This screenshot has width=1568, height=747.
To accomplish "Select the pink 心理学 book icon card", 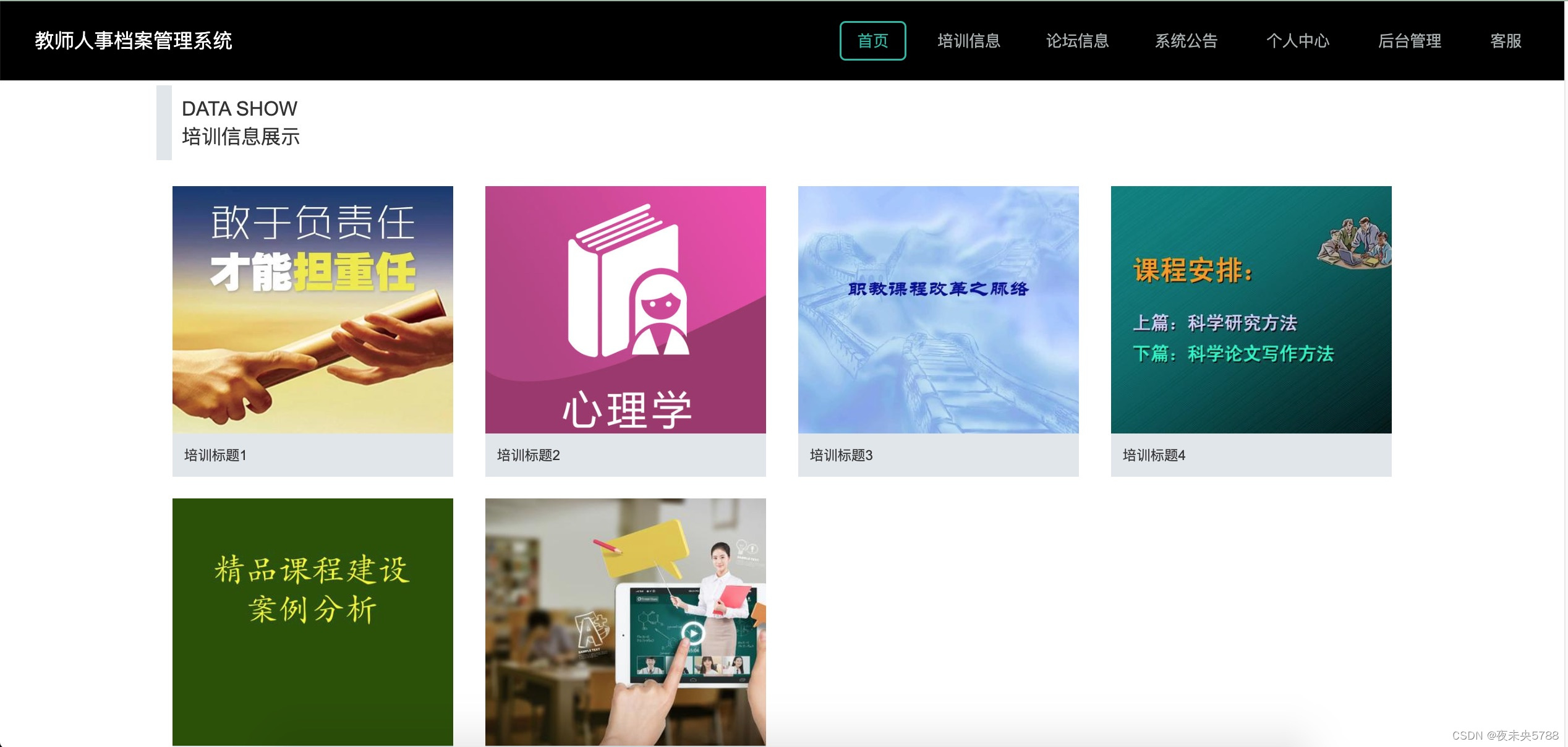I will (x=625, y=309).
